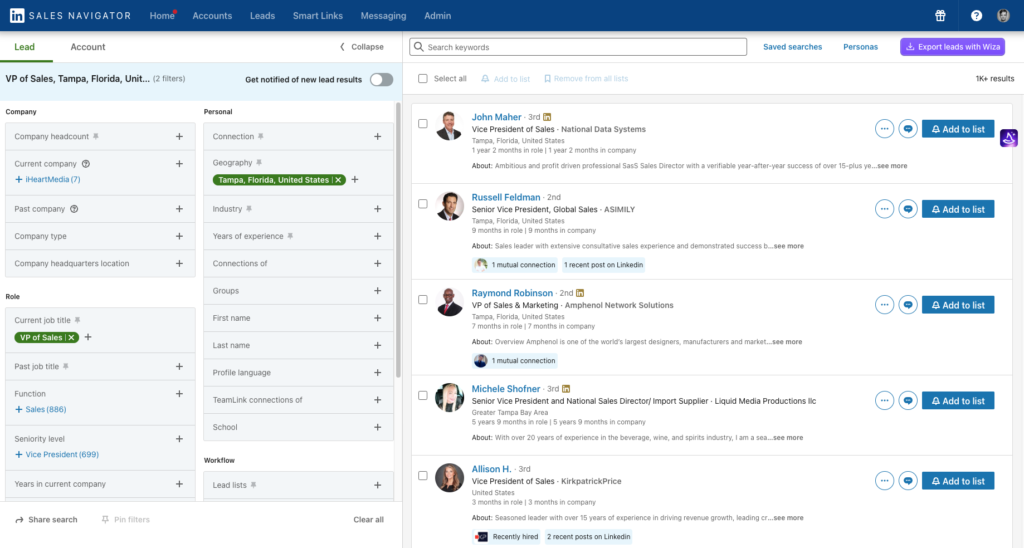Add another current job title filter
Viewport: 1024px width, 548px height.
88,337
